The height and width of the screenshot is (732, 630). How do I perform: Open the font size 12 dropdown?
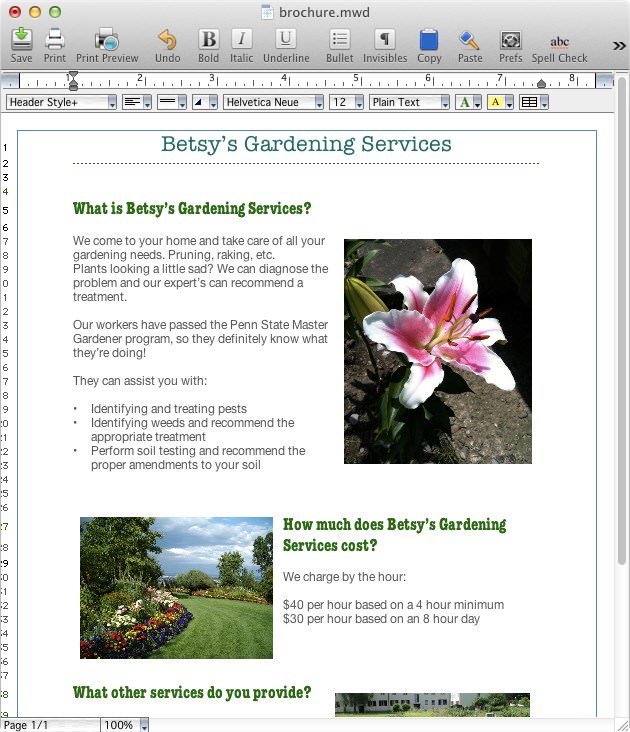(346, 102)
